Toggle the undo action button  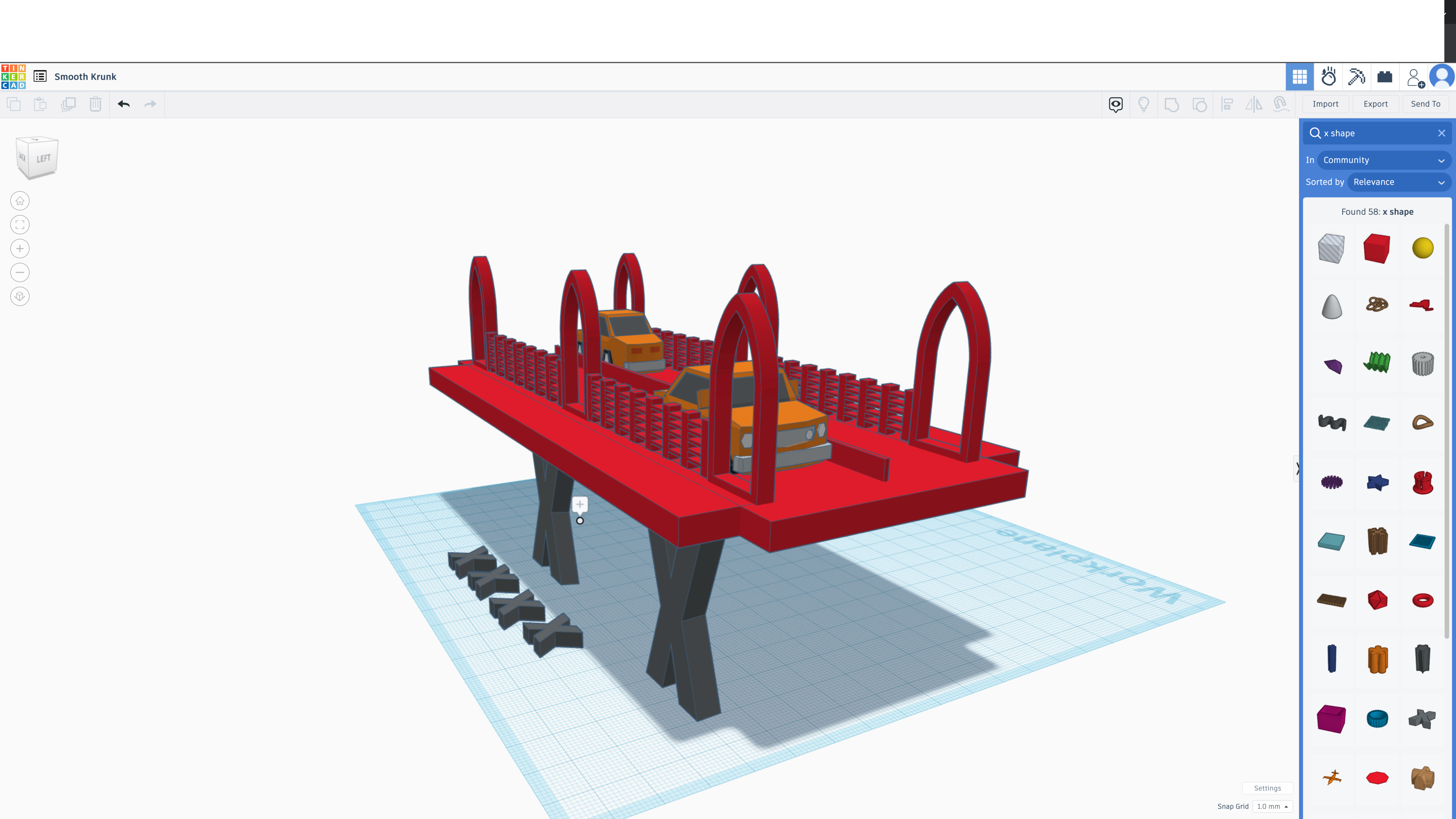click(x=124, y=104)
